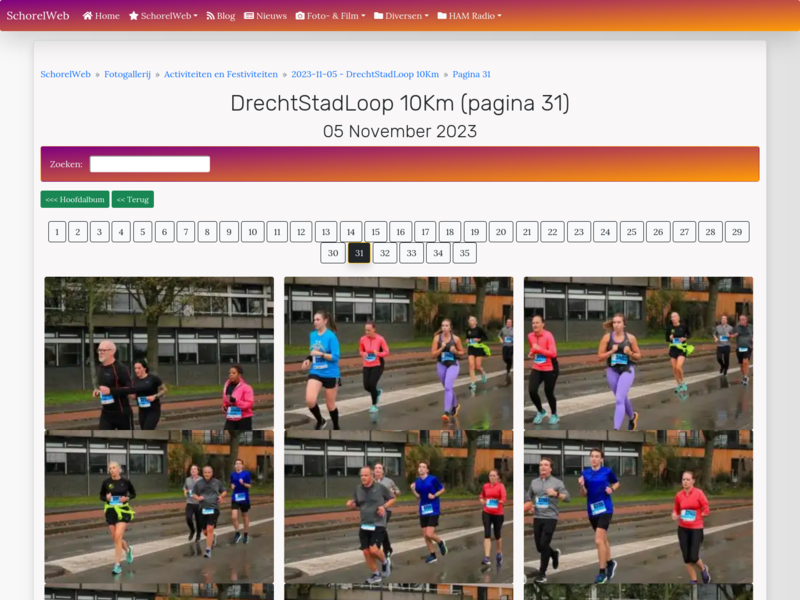800x600 pixels.
Task: Go to page 1
Action: [57, 232]
